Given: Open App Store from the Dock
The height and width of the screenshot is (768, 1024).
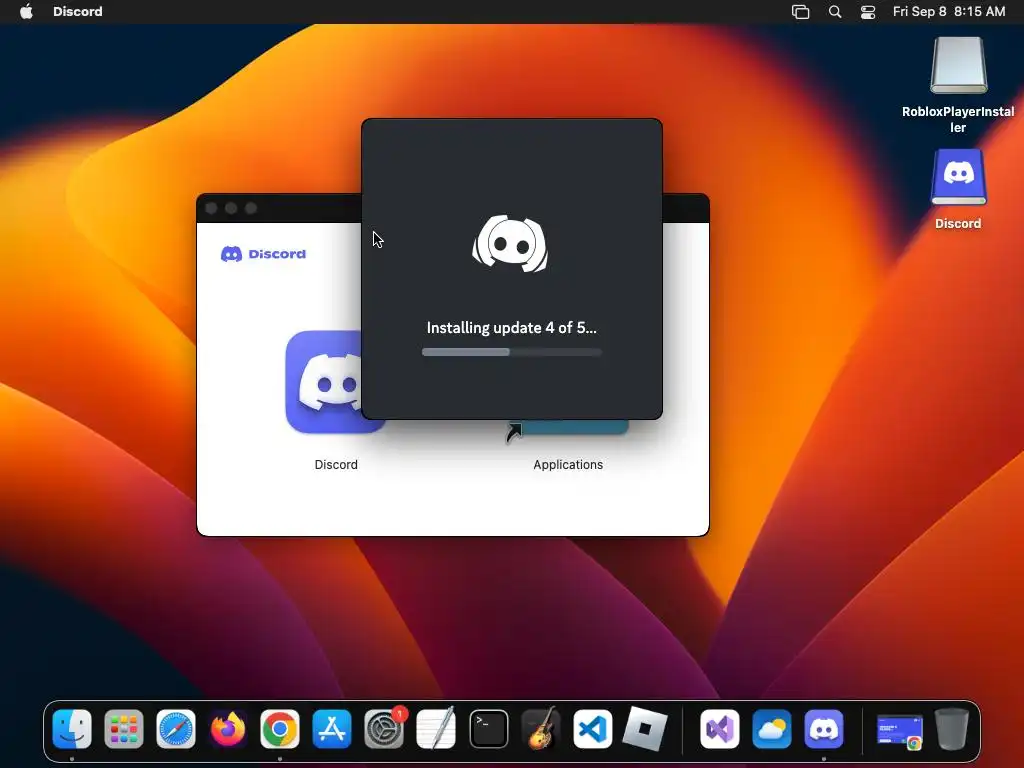Looking at the screenshot, I should [332, 729].
